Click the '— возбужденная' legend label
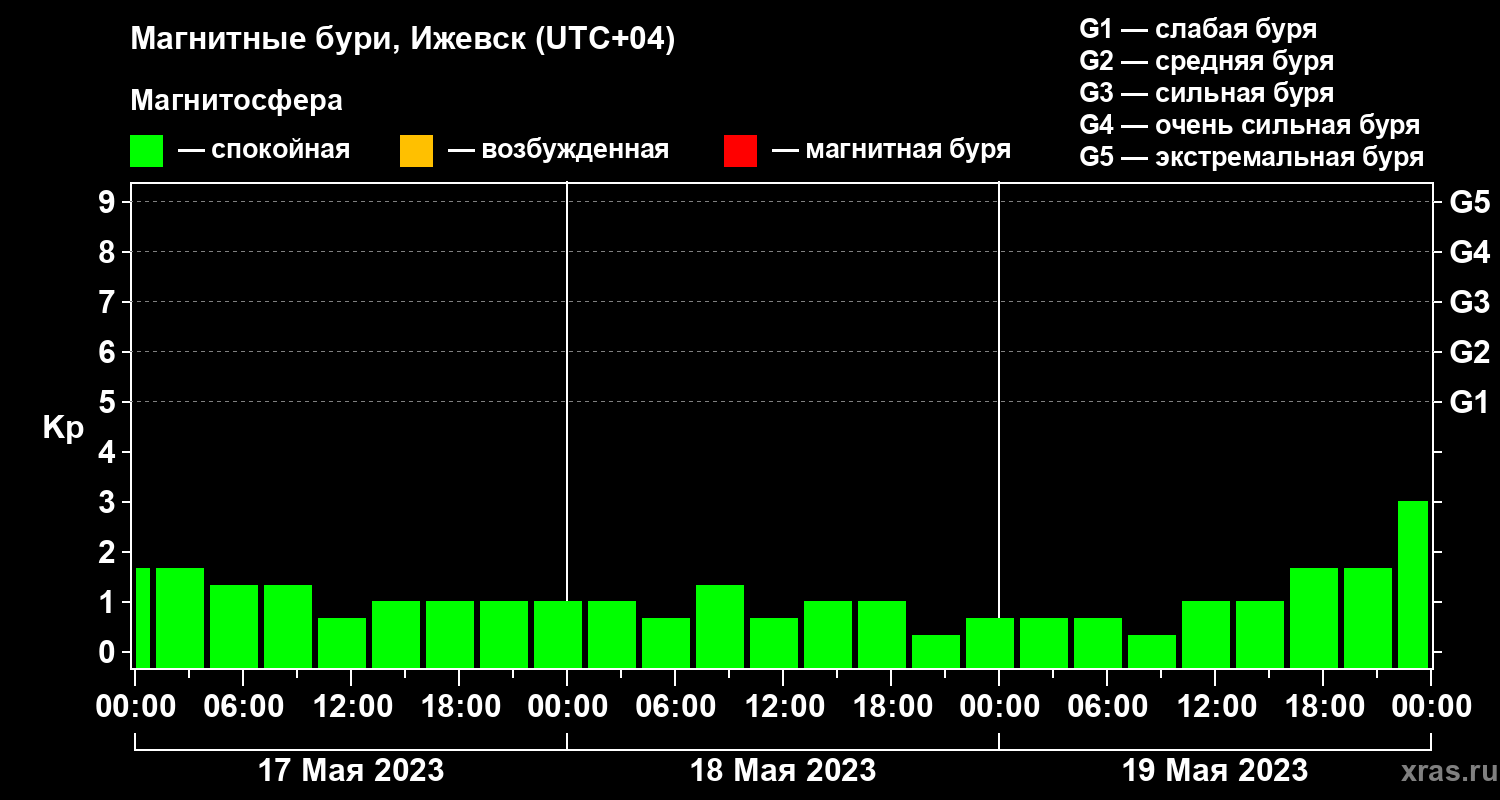Image resolution: width=1500 pixels, height=800 pixels. click(558, 151)
